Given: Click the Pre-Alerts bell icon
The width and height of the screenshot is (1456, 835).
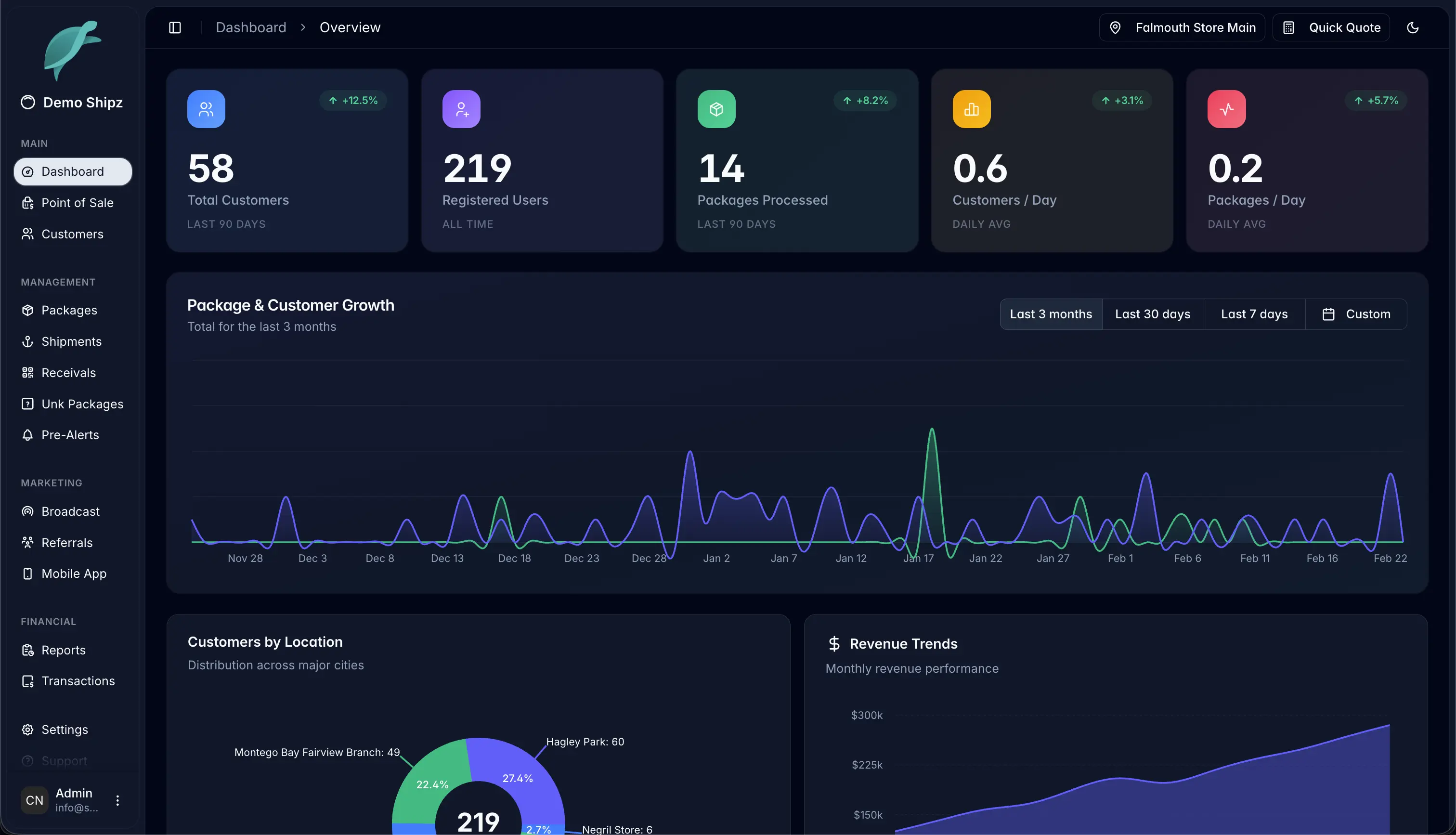Looking at the screenshot, I should 27,435.
